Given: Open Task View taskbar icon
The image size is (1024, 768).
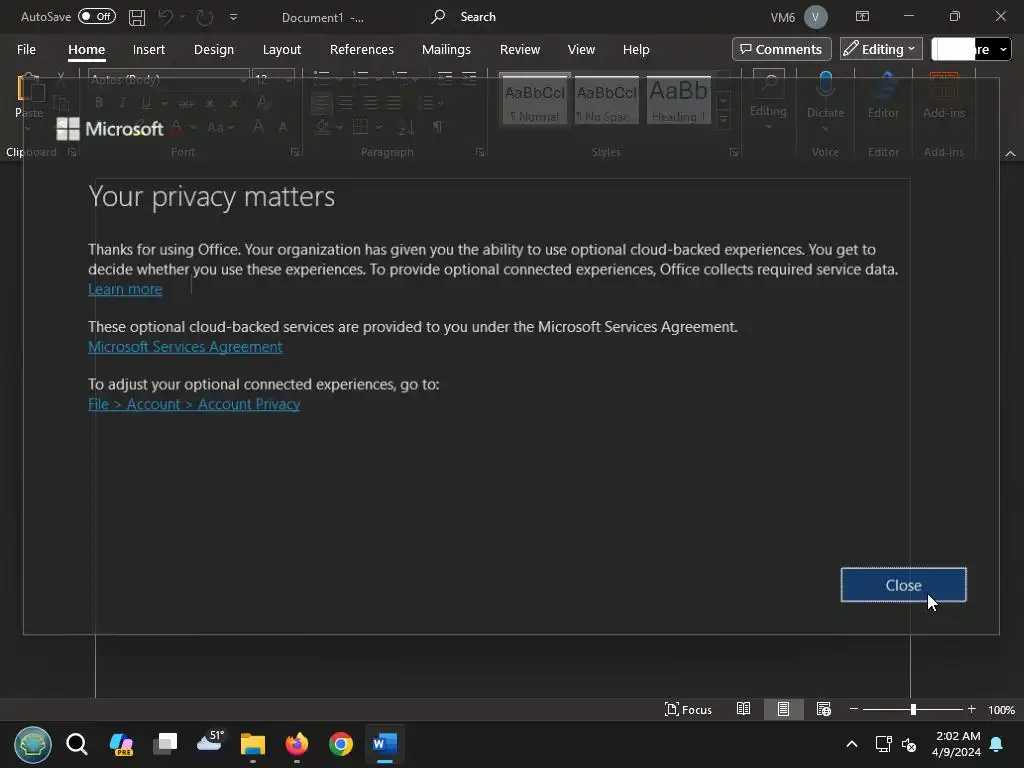Looking at the screenshot, I should coord(165,744).
